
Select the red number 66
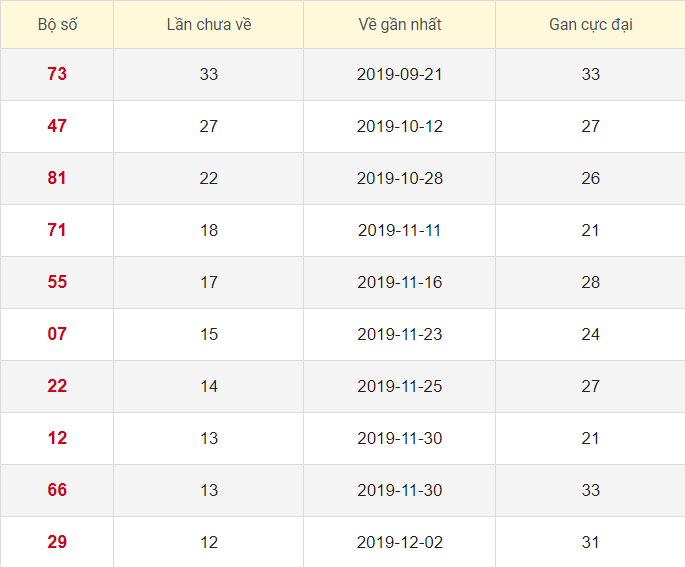(x=57, y=490)
